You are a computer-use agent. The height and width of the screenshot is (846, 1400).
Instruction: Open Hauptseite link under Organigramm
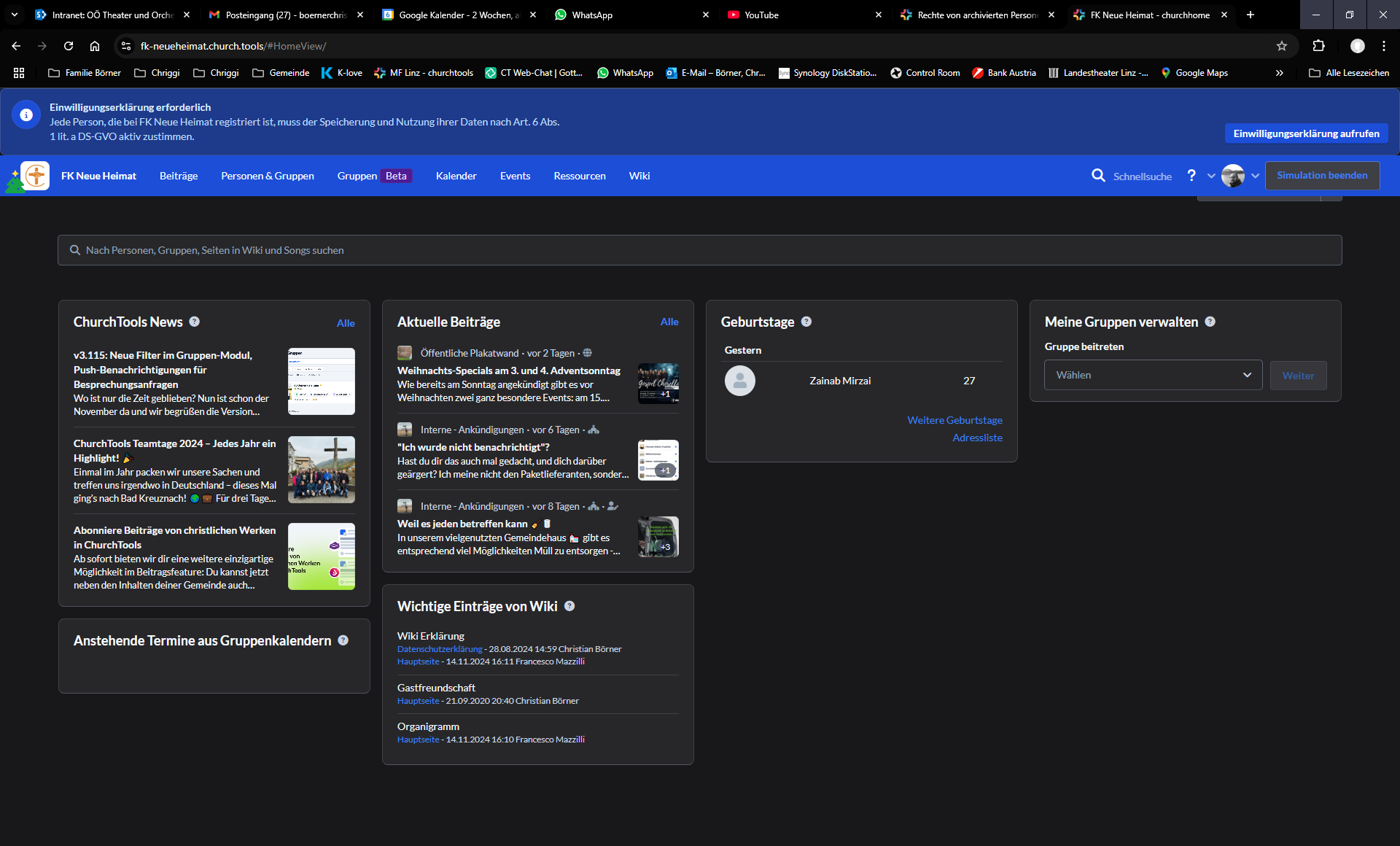click(419, 740)
